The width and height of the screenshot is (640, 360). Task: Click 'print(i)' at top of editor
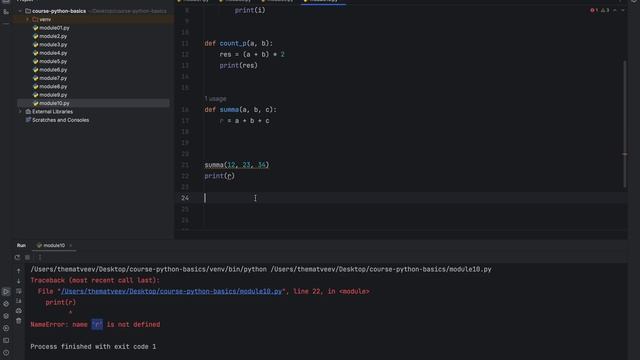click(250, 10)
